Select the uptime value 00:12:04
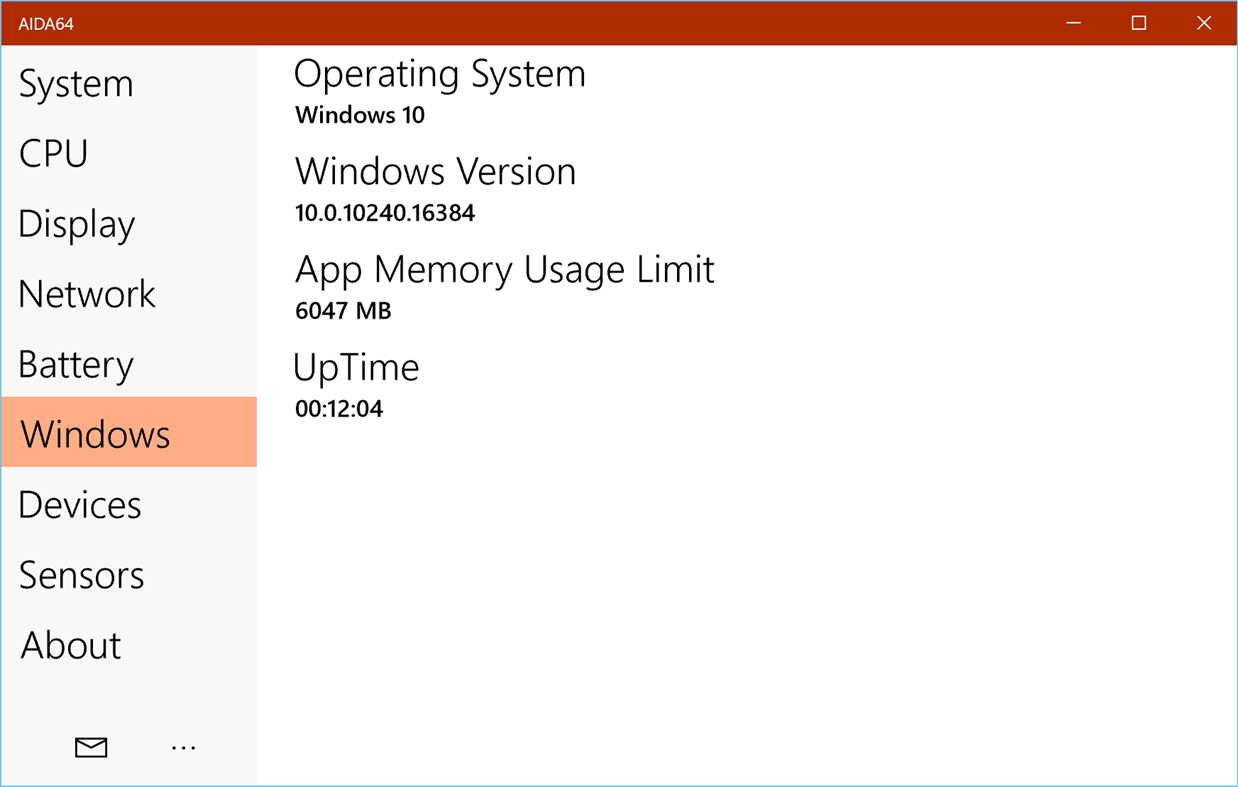 coord(339,408)
